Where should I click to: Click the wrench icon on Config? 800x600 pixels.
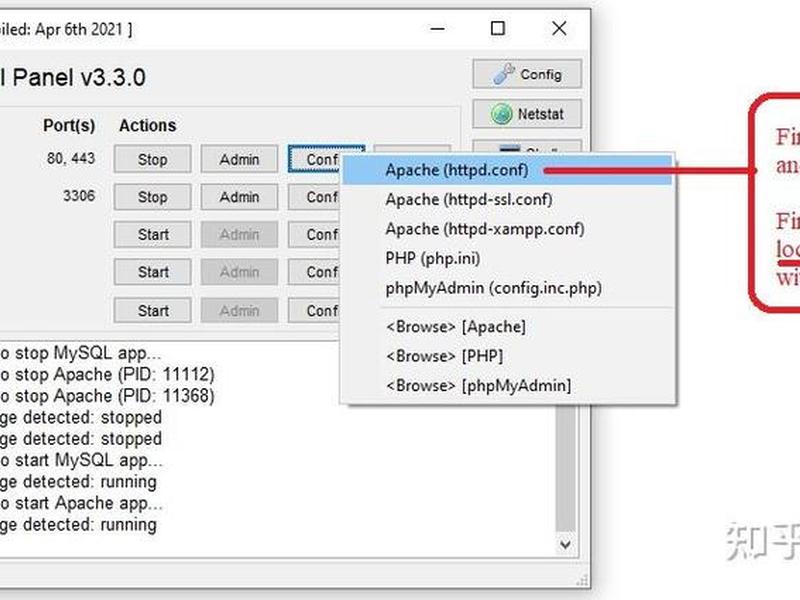(504, 74)
